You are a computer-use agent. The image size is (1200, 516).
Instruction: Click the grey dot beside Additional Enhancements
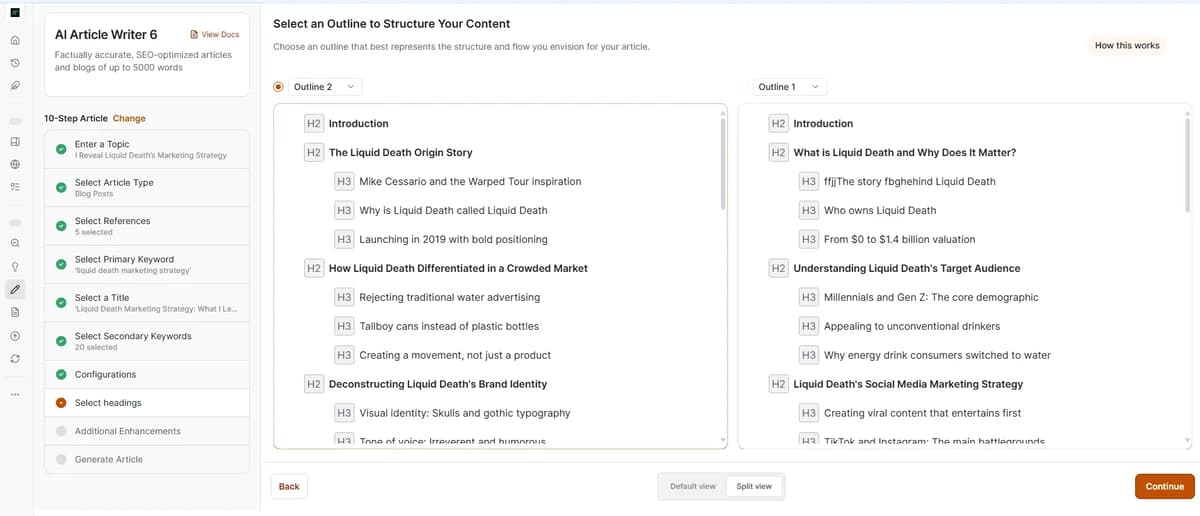[61, 431]
